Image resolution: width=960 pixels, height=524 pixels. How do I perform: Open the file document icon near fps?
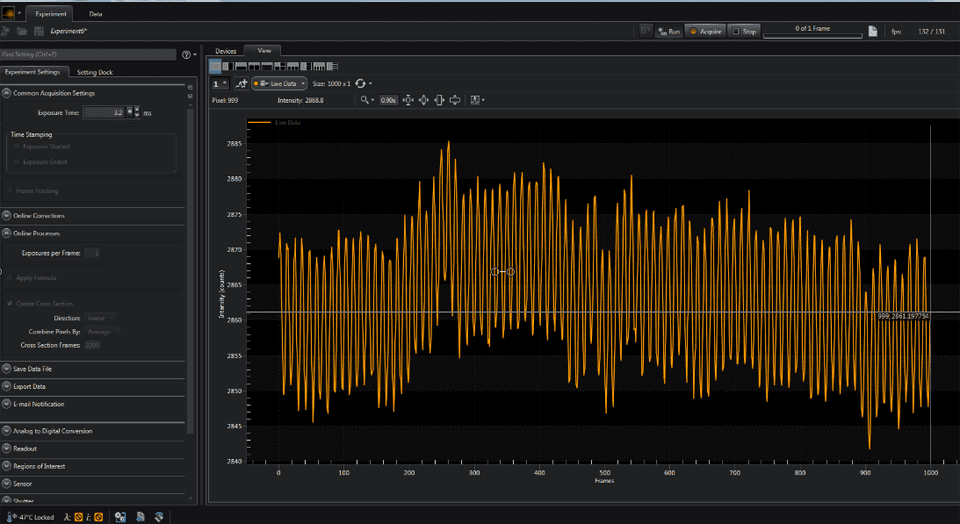click(873, 31)
